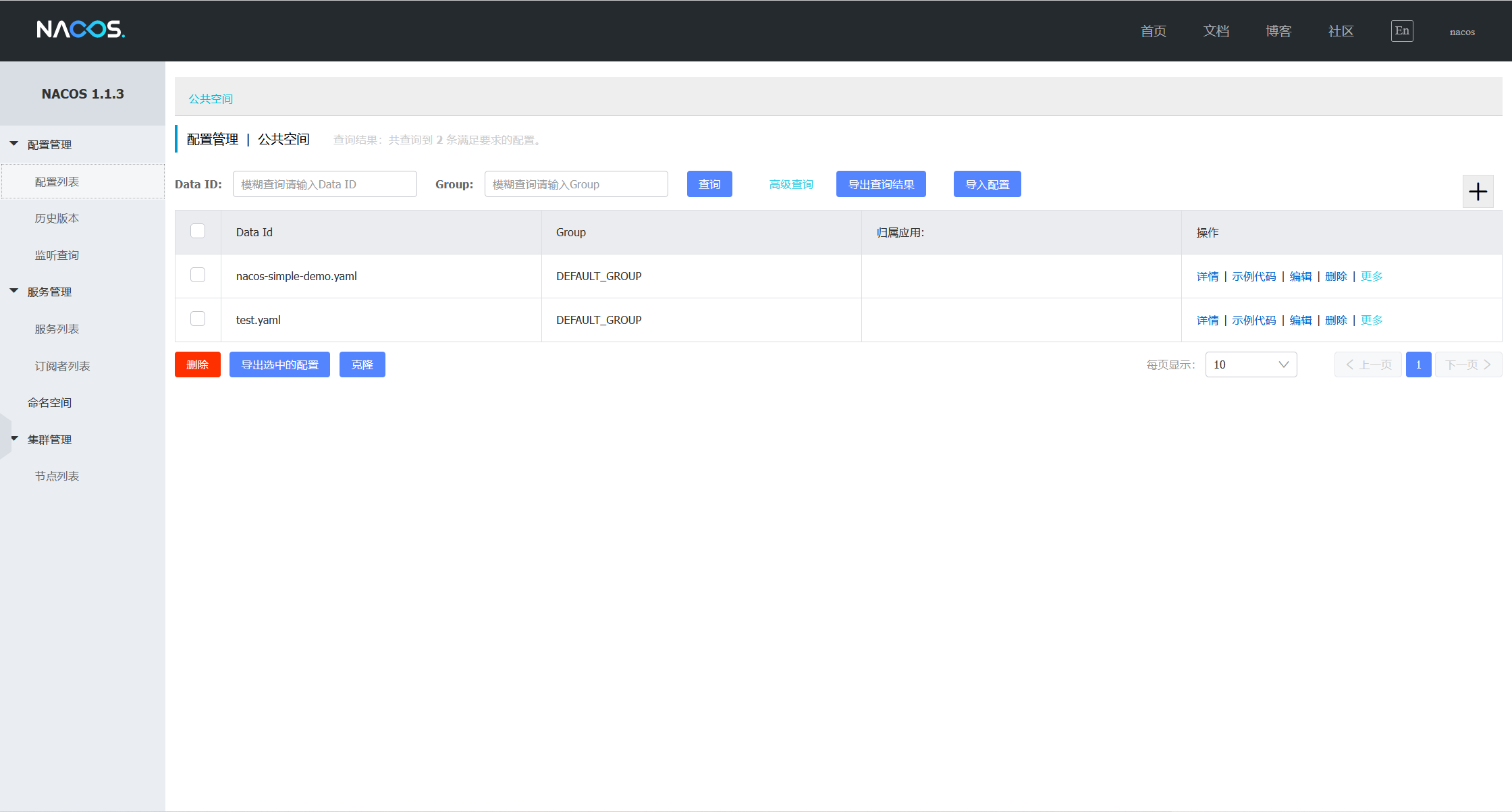The height and width of the screenshot is (812, 1512).
Task: Click the next page arrow button
Action: point(1467,364)
